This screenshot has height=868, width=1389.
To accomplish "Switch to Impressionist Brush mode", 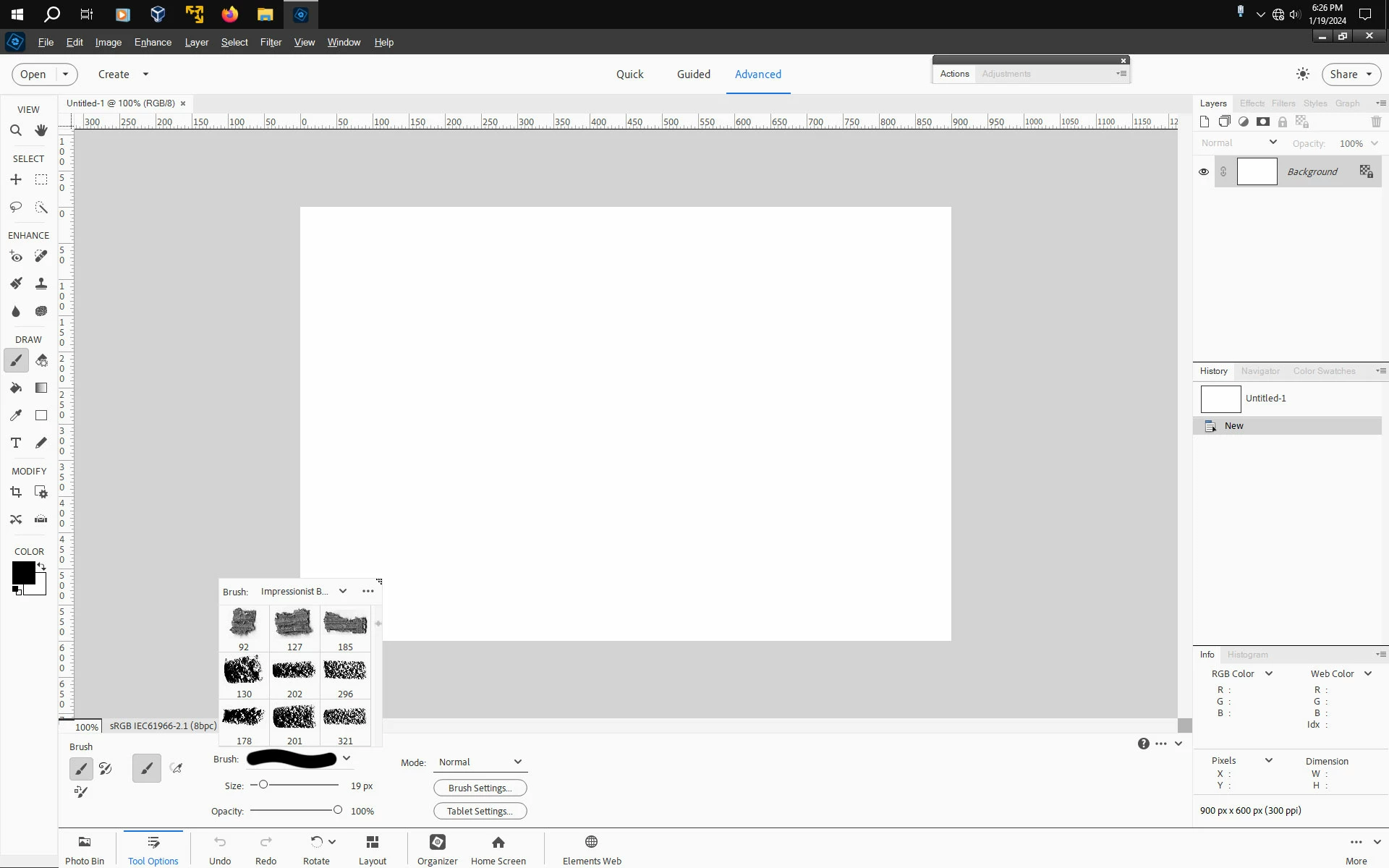I will [106, 768].
